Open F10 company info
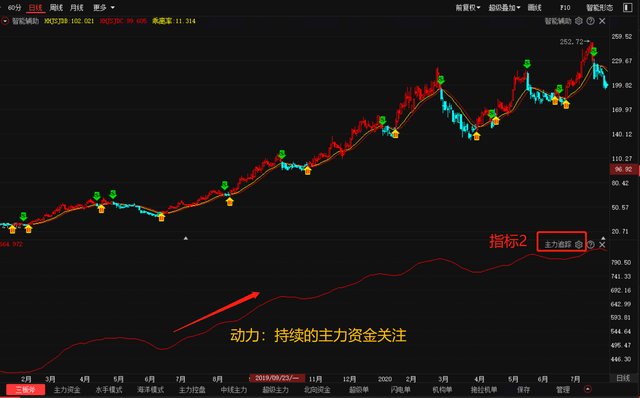640x398 pixels. [x=565, y=8]
